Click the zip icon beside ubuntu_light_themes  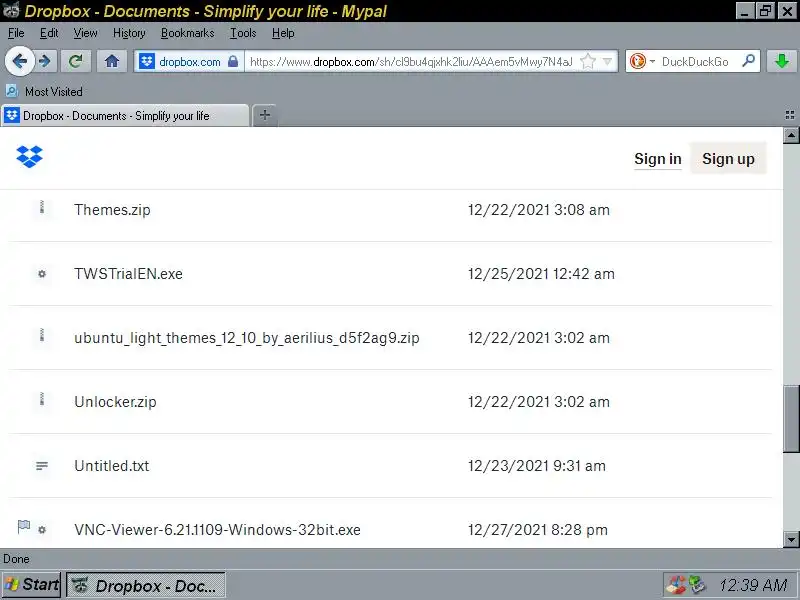point(42,335)
